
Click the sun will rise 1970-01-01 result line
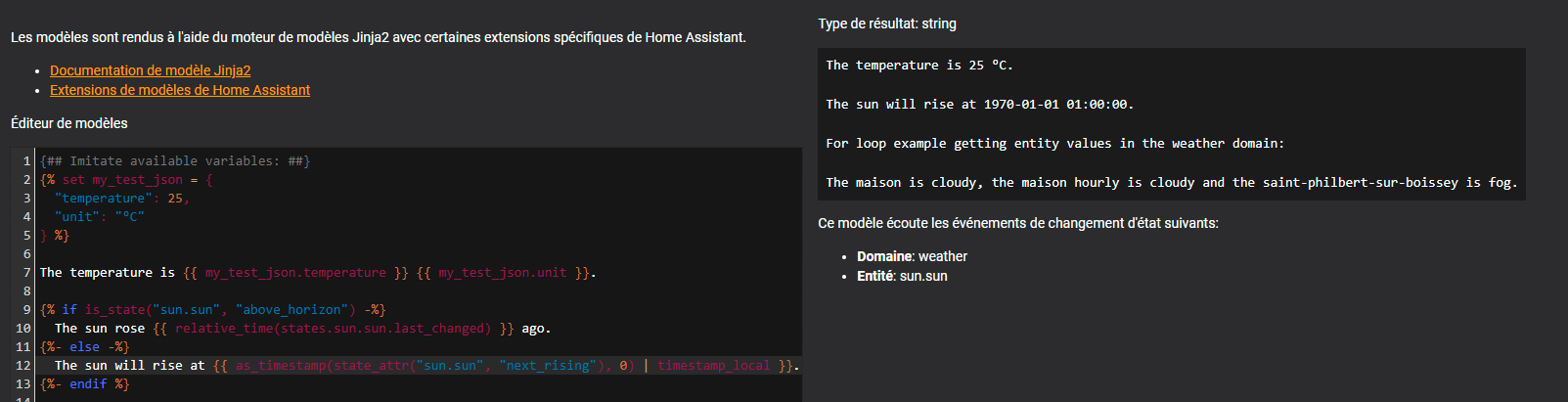[x=979, y=105]
